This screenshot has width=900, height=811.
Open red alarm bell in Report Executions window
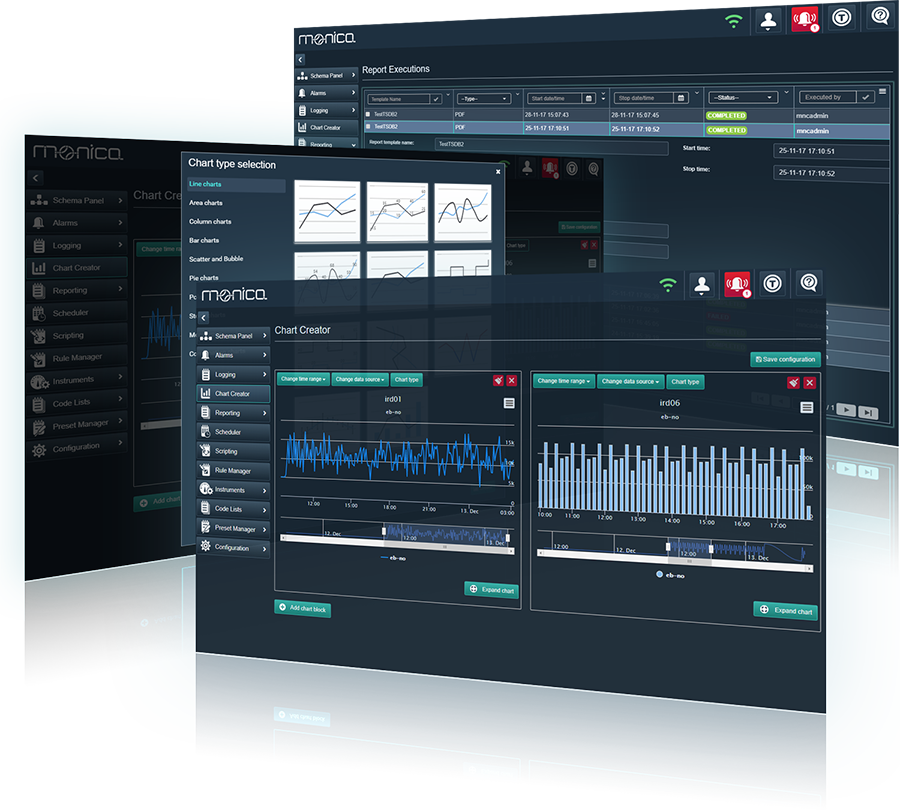805,19
